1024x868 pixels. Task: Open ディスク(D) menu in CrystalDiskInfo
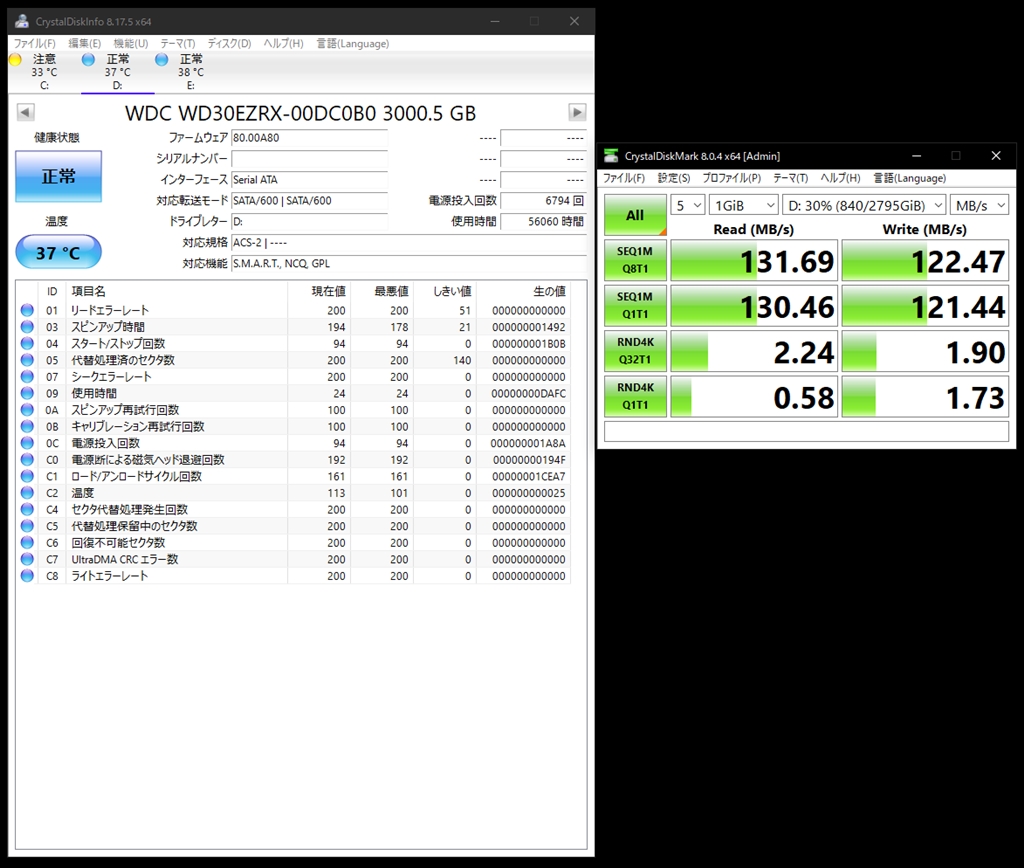[229, 43]
